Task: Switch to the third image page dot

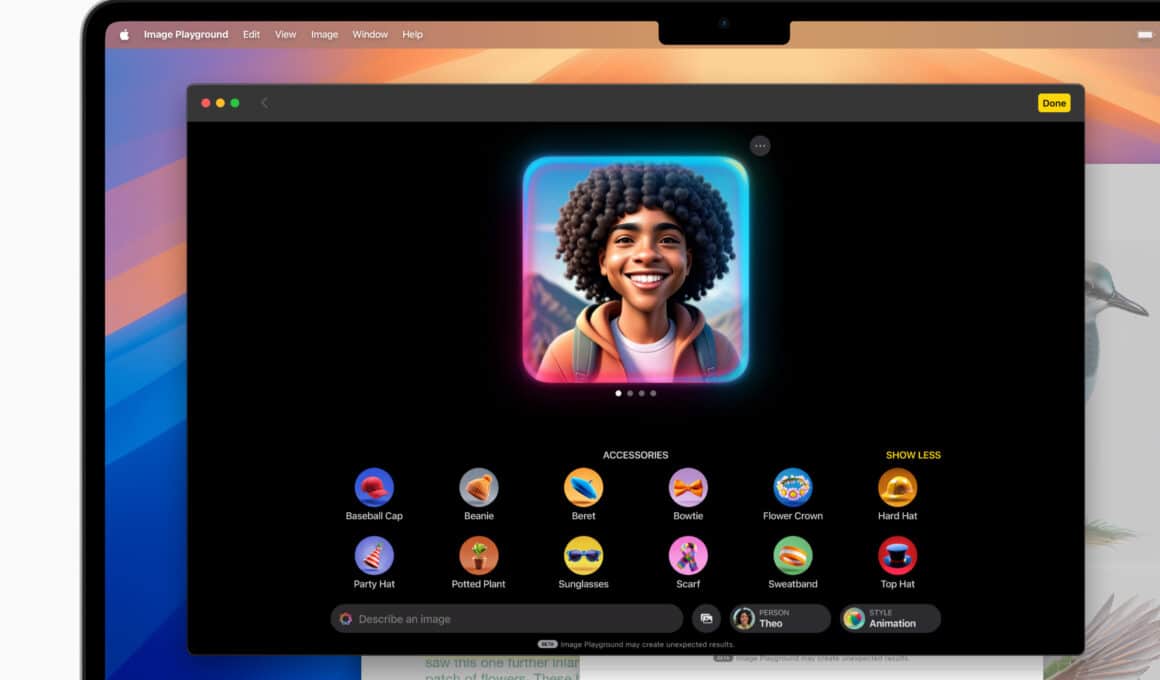Action: click(641, 394)
